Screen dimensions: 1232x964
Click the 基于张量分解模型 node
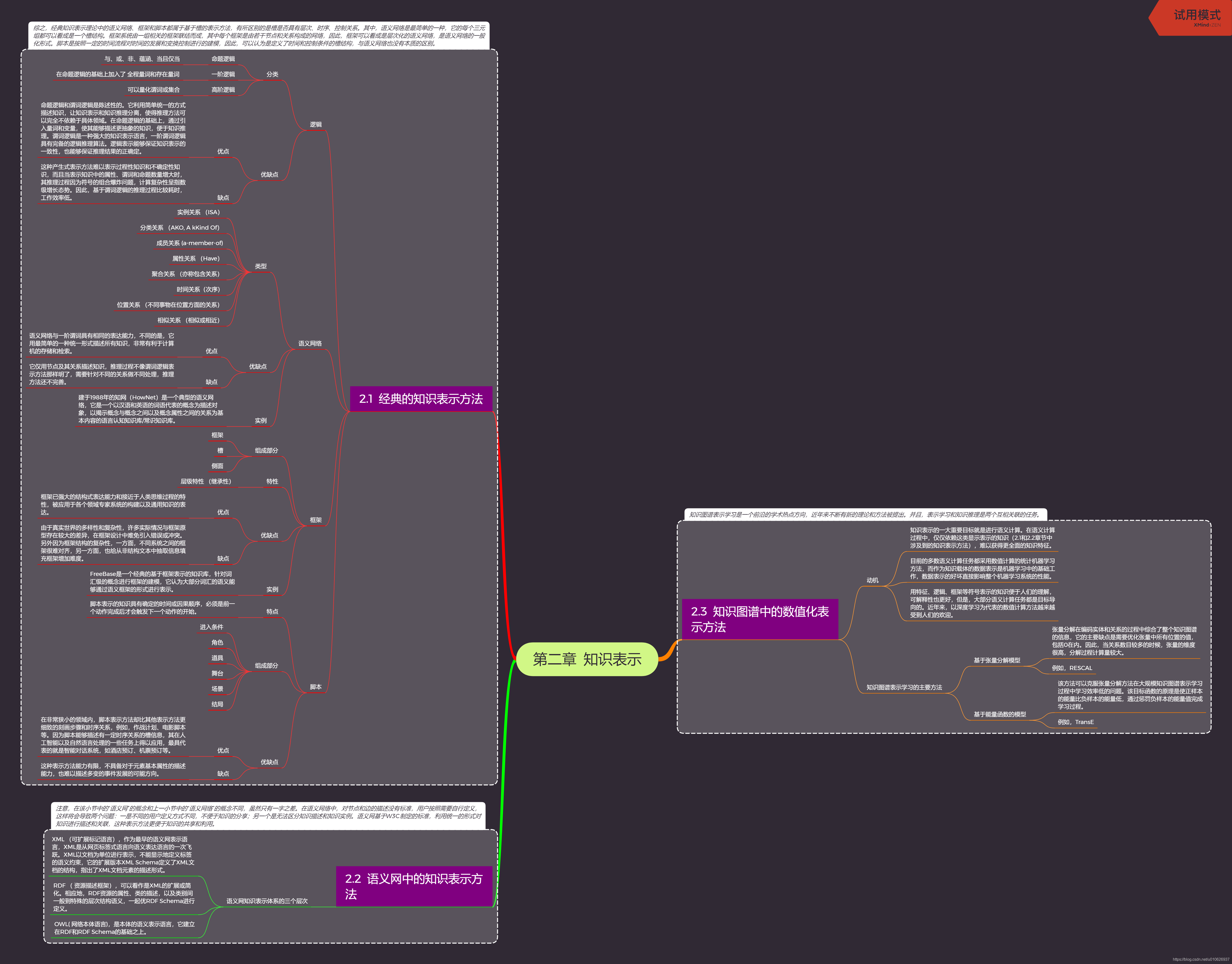[x=997, y=661]
